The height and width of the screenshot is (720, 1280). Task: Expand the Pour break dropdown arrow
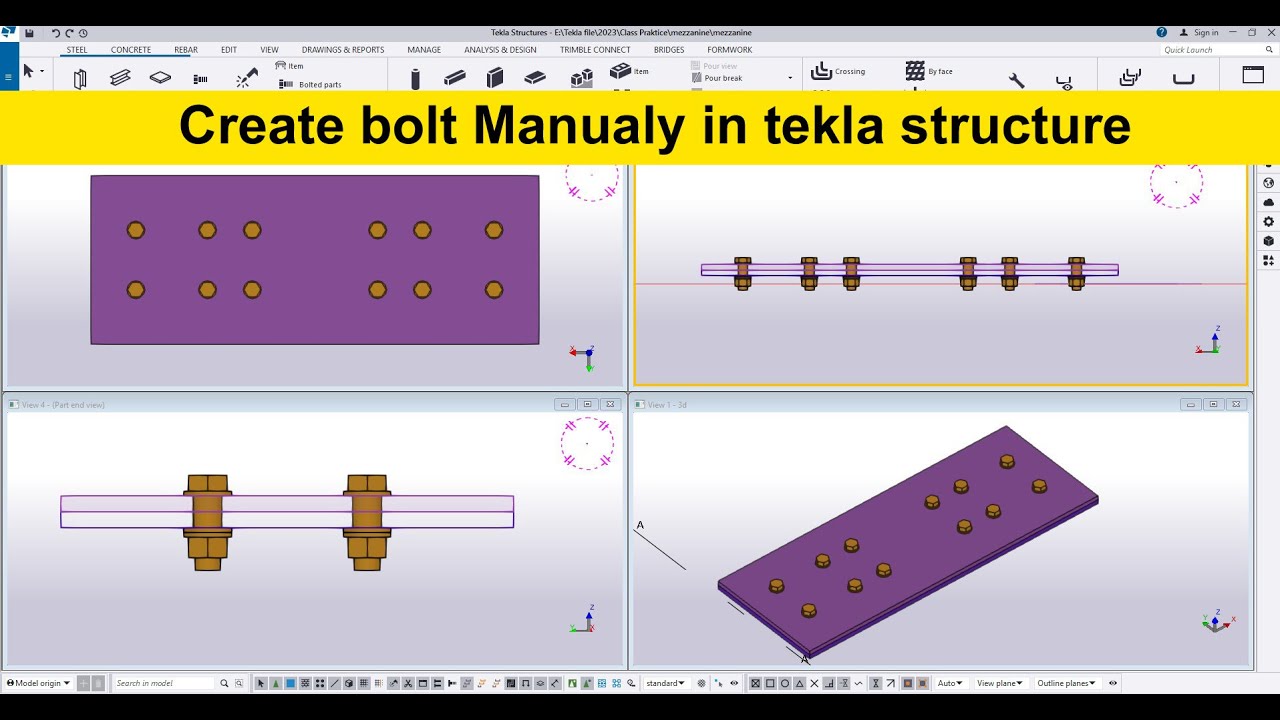click(790, 78)
